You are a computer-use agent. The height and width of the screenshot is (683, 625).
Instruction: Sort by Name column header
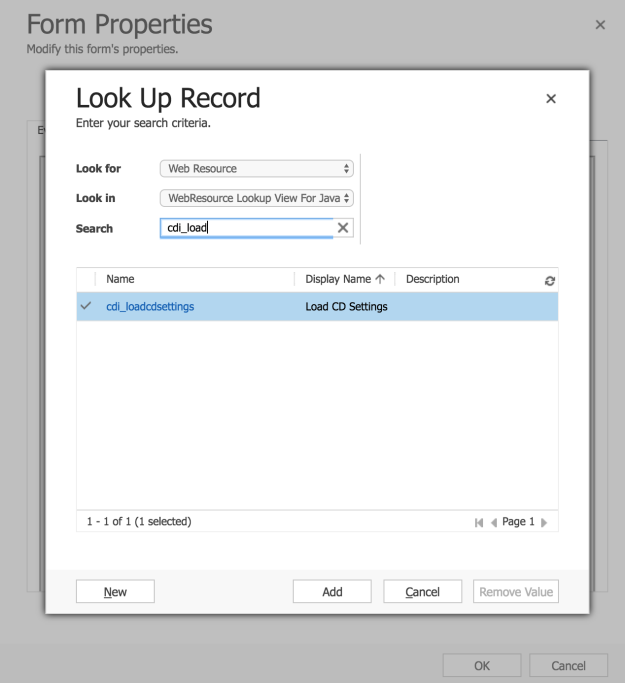coord(120,280)
